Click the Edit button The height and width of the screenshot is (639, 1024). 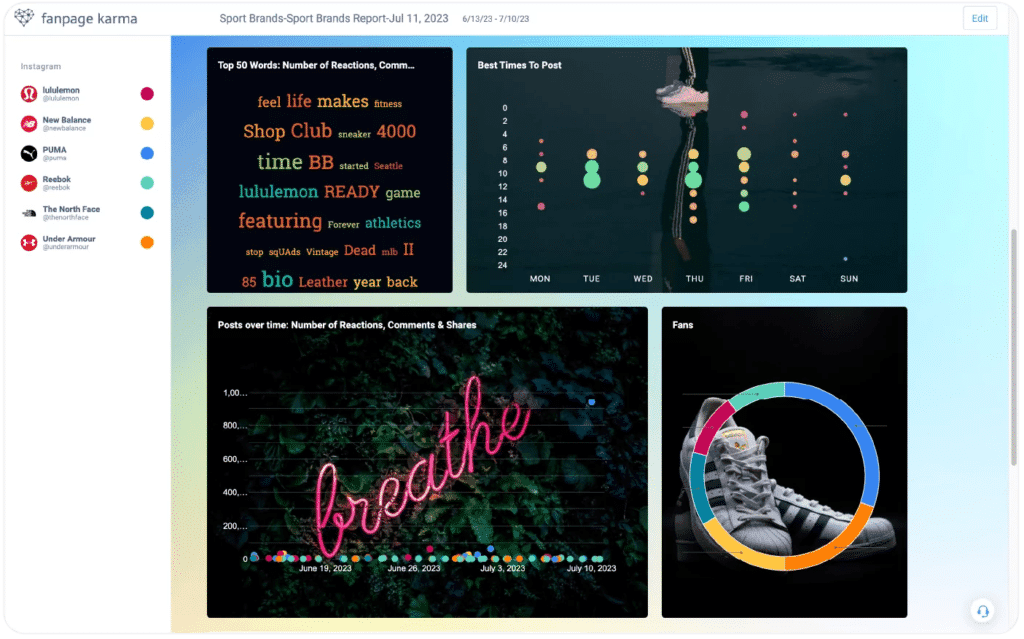[x=979, y=18]
